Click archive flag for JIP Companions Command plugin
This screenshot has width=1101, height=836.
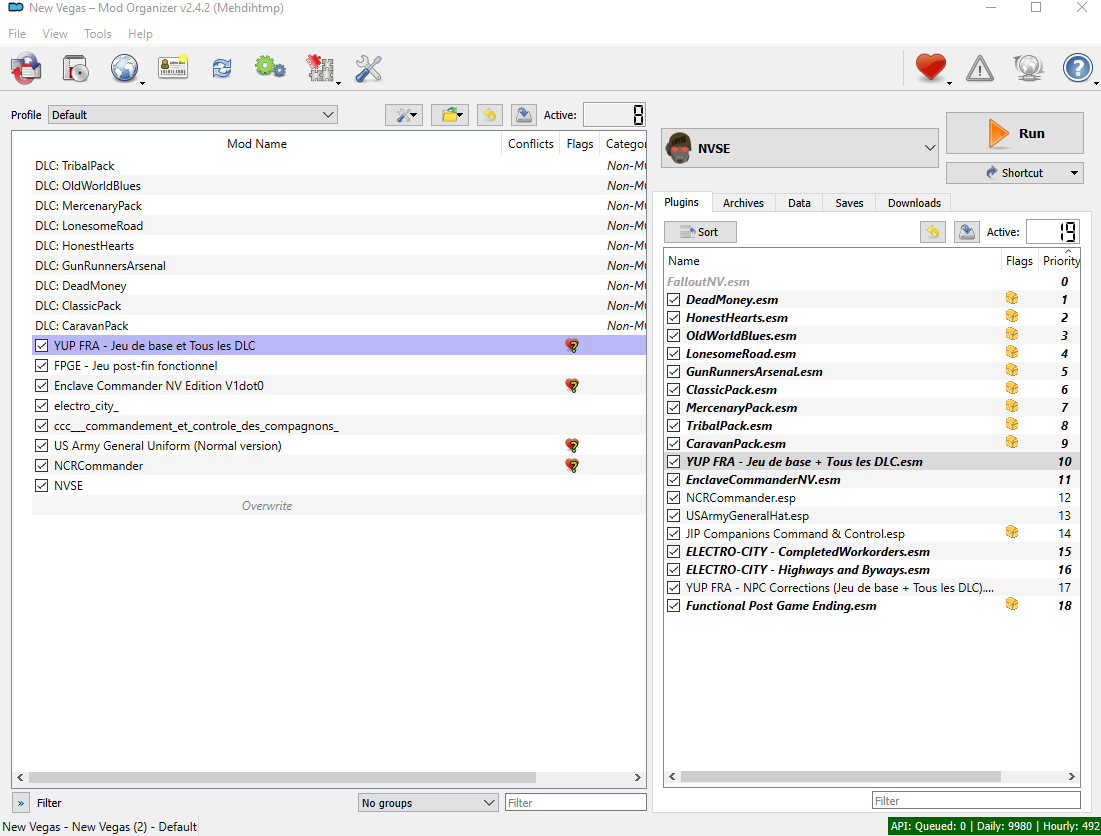click(x=1012, y=532)
